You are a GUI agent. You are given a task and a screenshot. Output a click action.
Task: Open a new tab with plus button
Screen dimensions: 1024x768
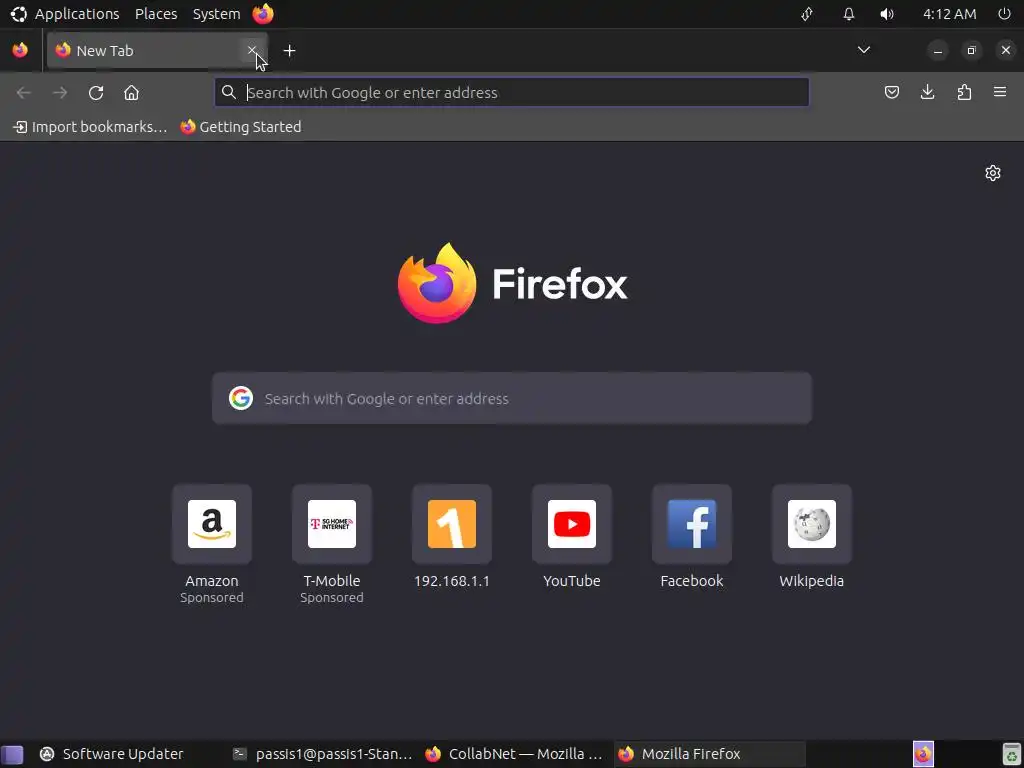(289, 50)
